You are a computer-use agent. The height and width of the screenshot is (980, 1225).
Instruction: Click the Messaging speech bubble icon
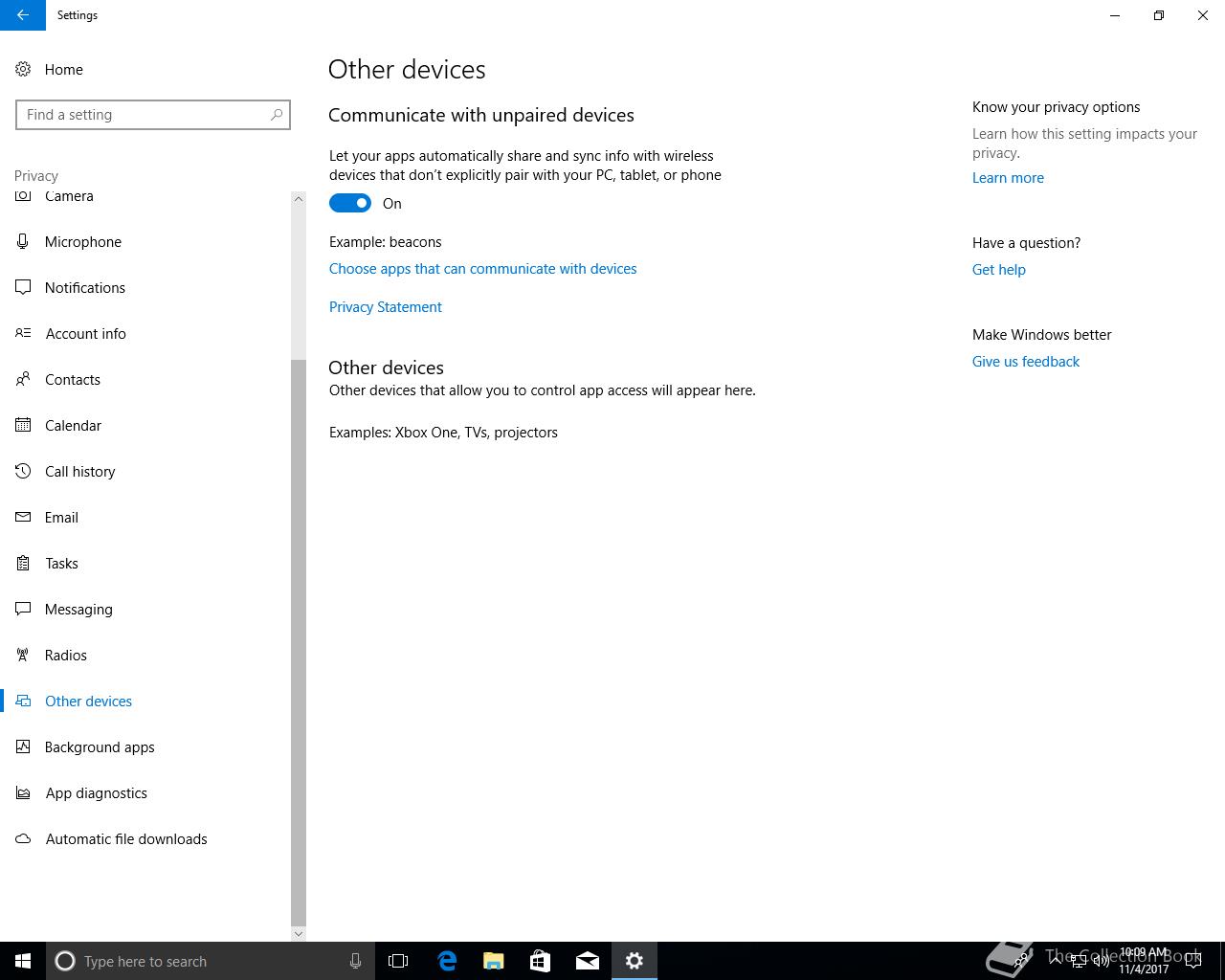[x=23, y=609]
